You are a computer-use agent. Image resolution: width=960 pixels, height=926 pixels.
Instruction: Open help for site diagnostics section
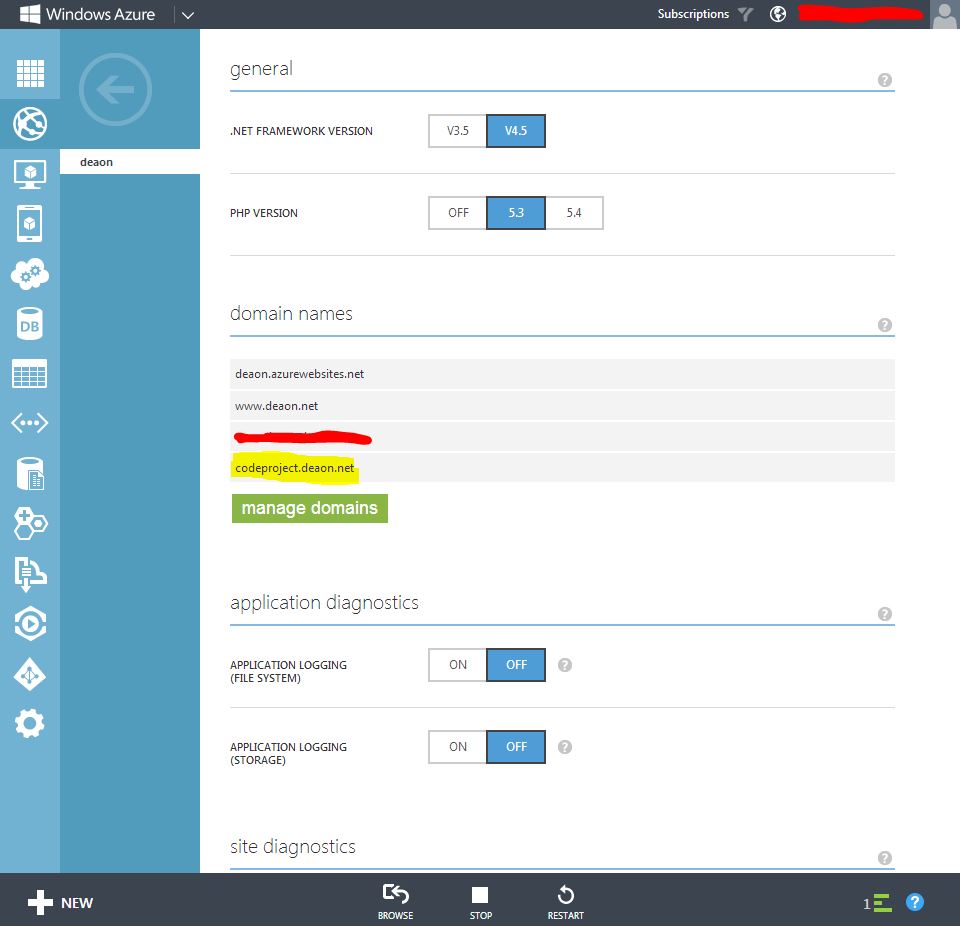click(x=885, y=858)
